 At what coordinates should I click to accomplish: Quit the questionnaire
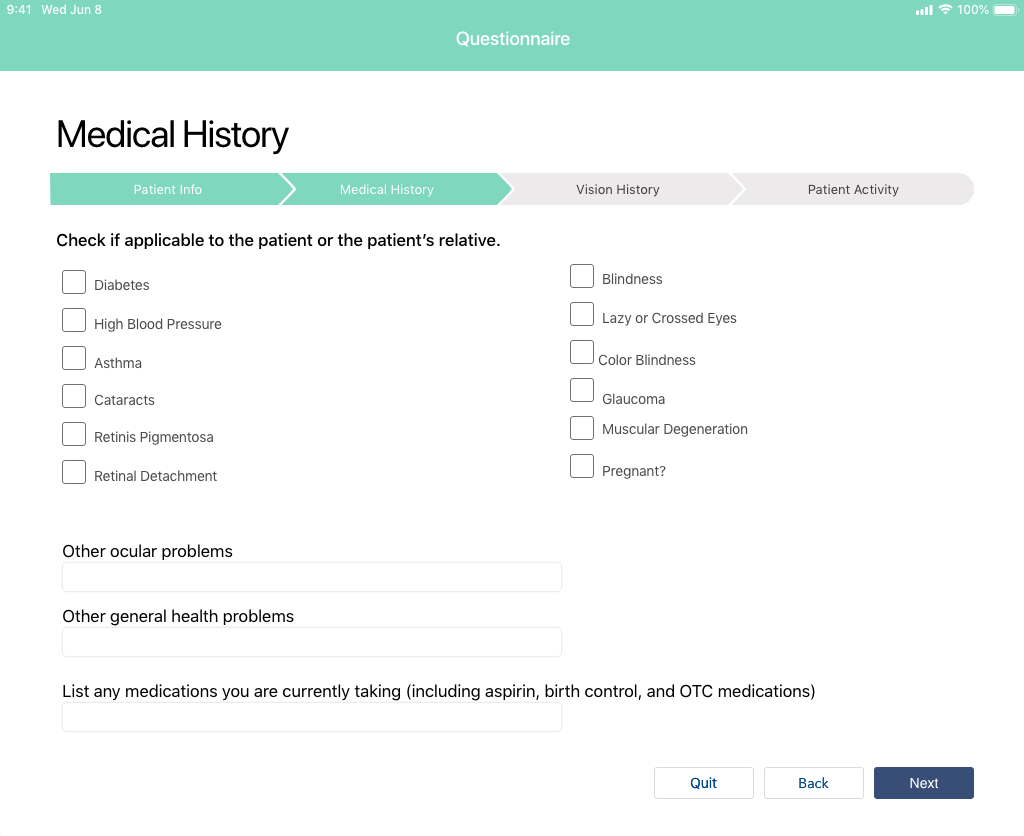click(x=703, y=783)
